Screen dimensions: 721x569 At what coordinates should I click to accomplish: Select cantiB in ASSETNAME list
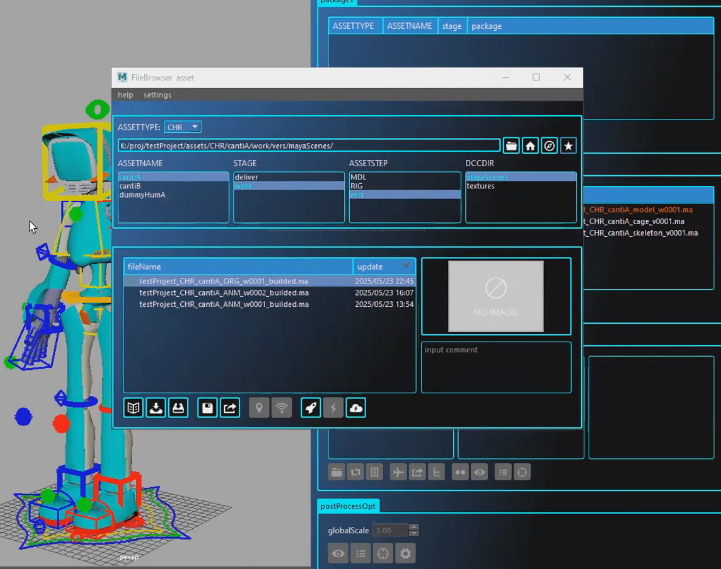173,186
